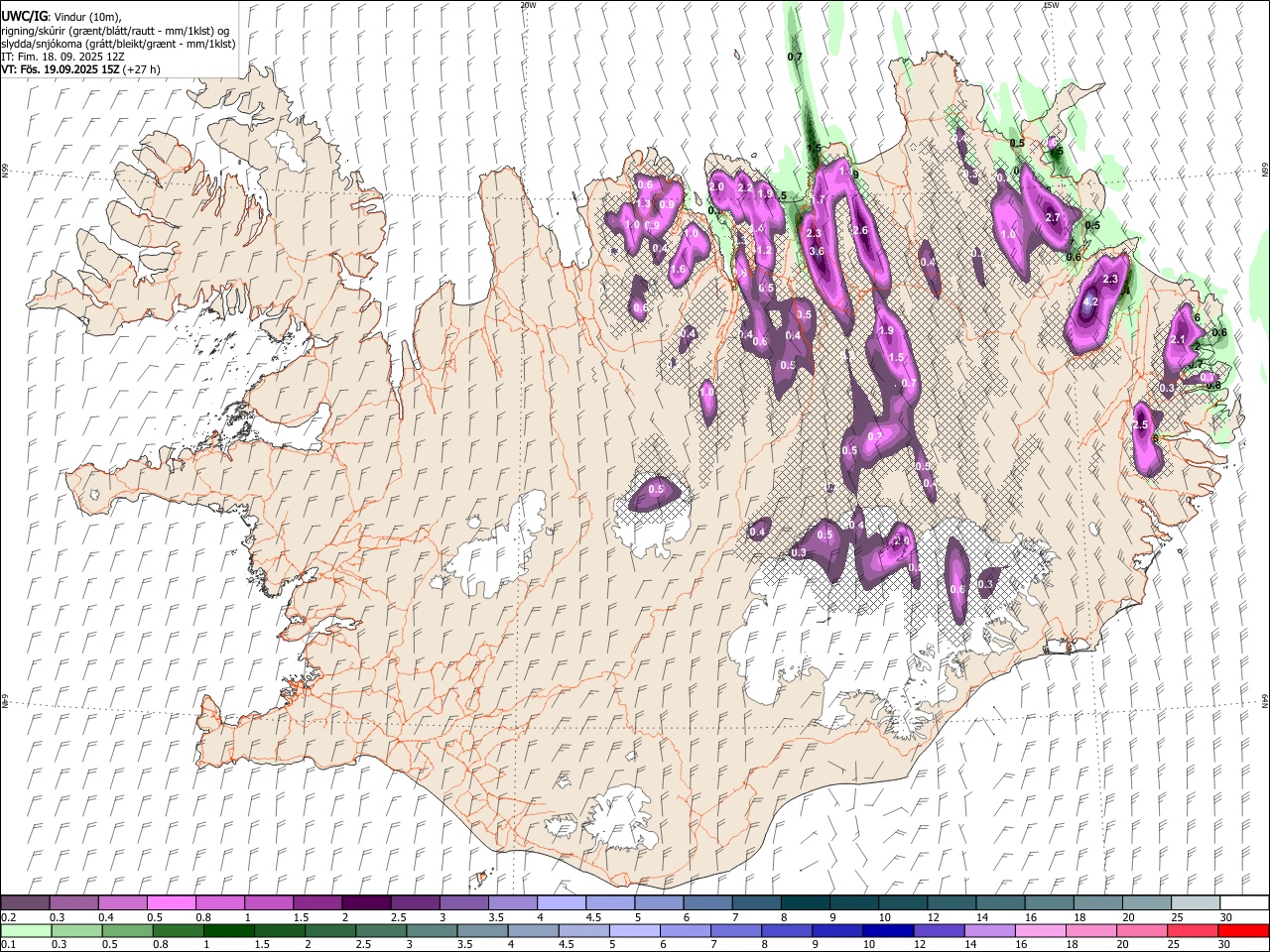Viewport: 1270px width, 952px height.
Task: Click the 'IT: Fim. 18. 09. 2025 12Z' line
Action: [x=62, y=57]
